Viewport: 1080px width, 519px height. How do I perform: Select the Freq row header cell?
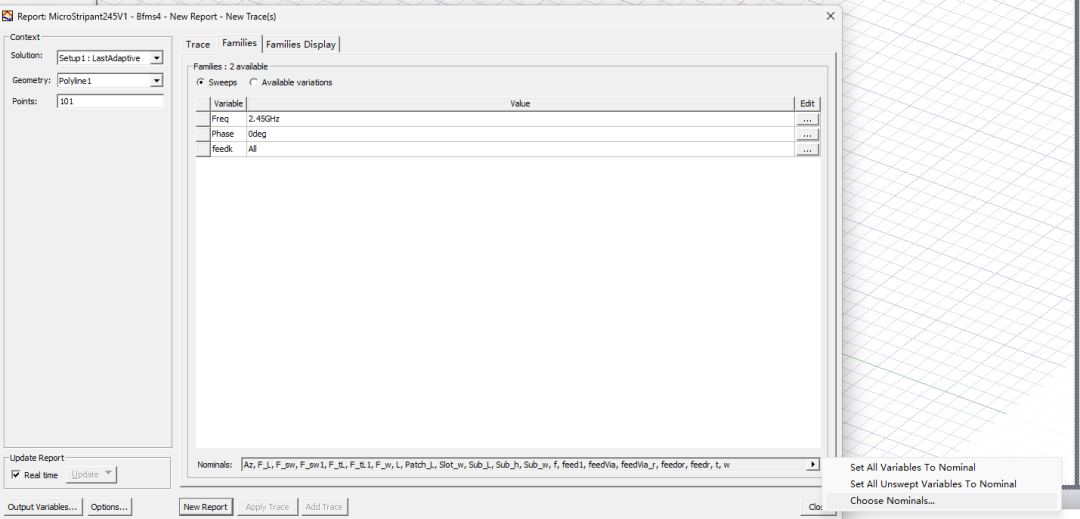pos(203,119)
